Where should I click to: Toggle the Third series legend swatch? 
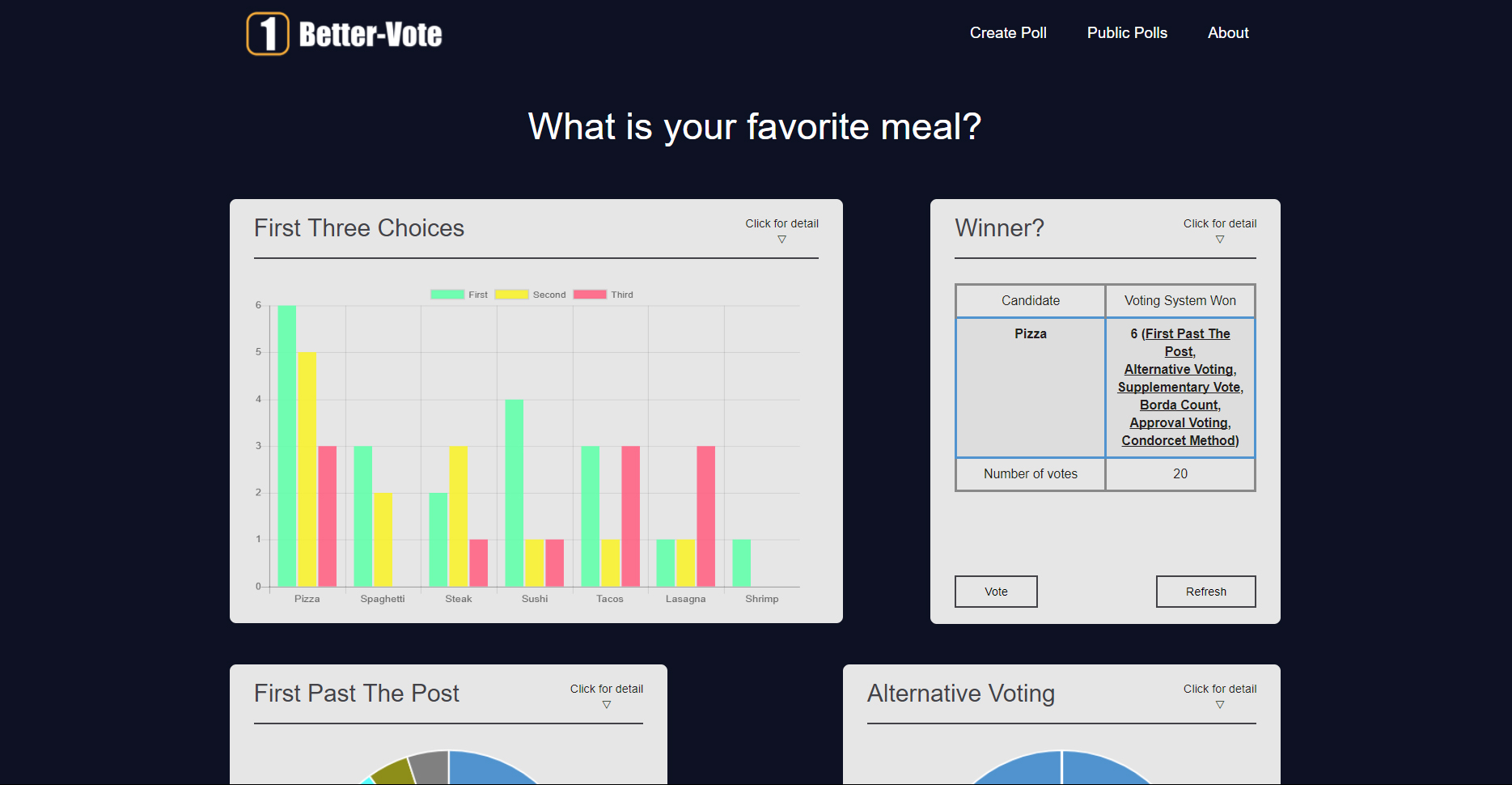(x=590, y=295)
